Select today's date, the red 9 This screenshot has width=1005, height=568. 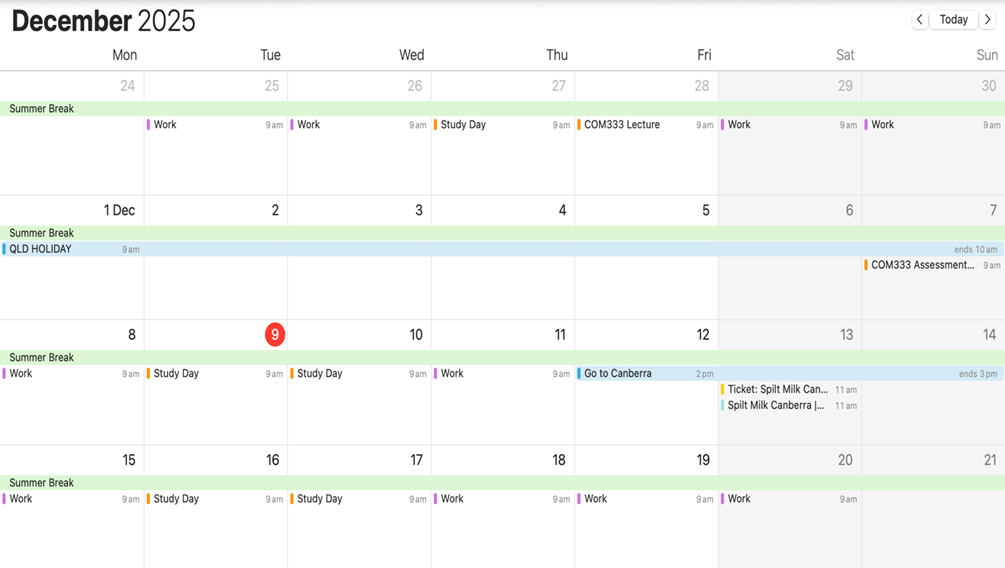point(275,335)
